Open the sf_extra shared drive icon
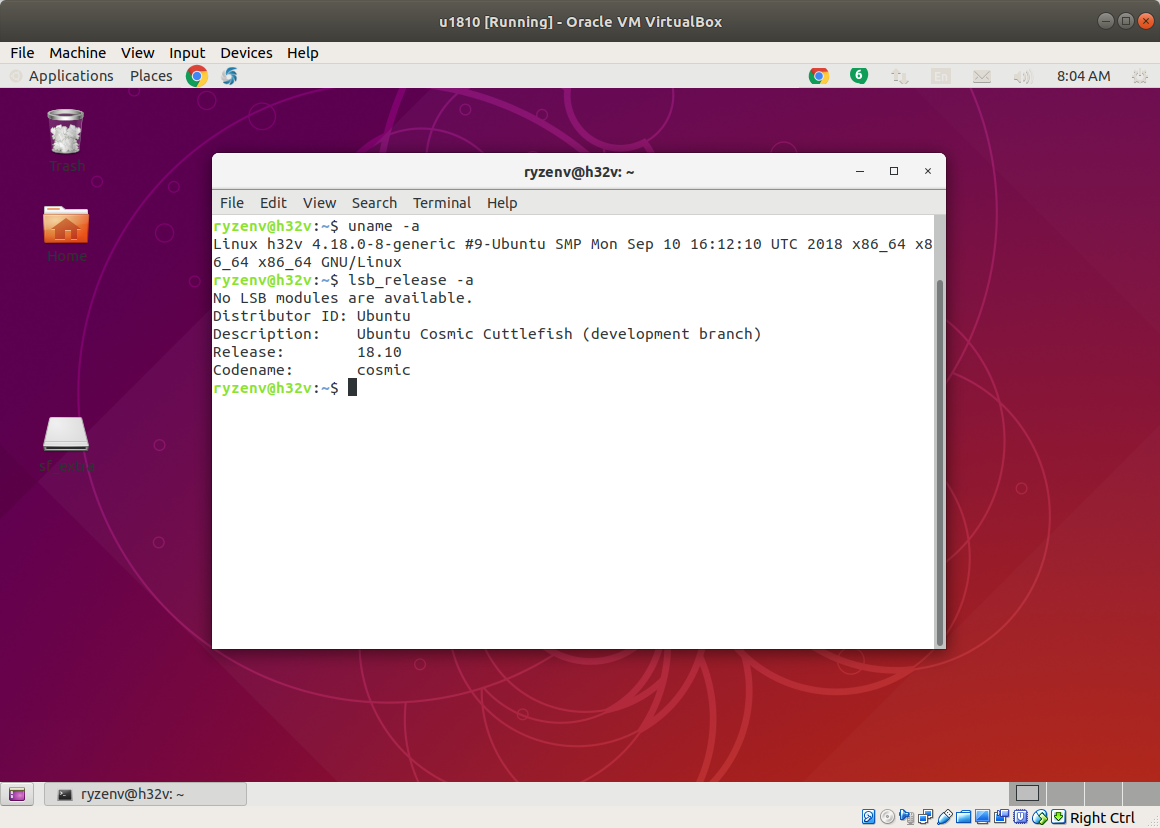The width and height of the screenshot is (1160, 828). [66, 434]
